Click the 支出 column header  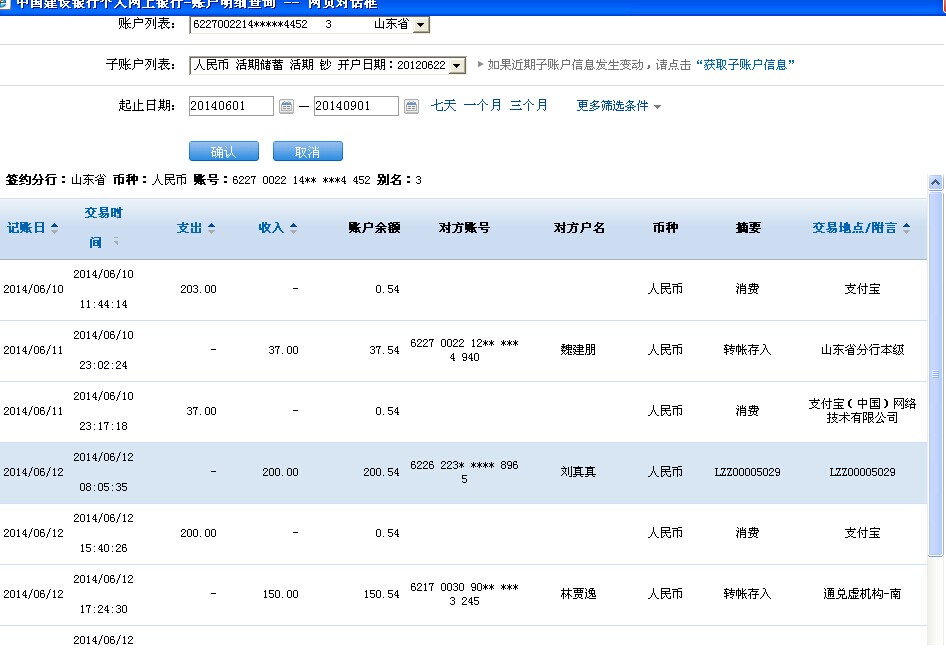[x=189, y=227]
